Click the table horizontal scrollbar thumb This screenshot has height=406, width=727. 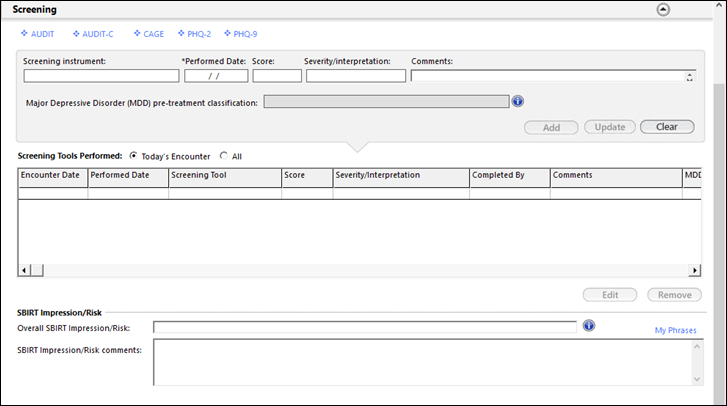(37, 270)
